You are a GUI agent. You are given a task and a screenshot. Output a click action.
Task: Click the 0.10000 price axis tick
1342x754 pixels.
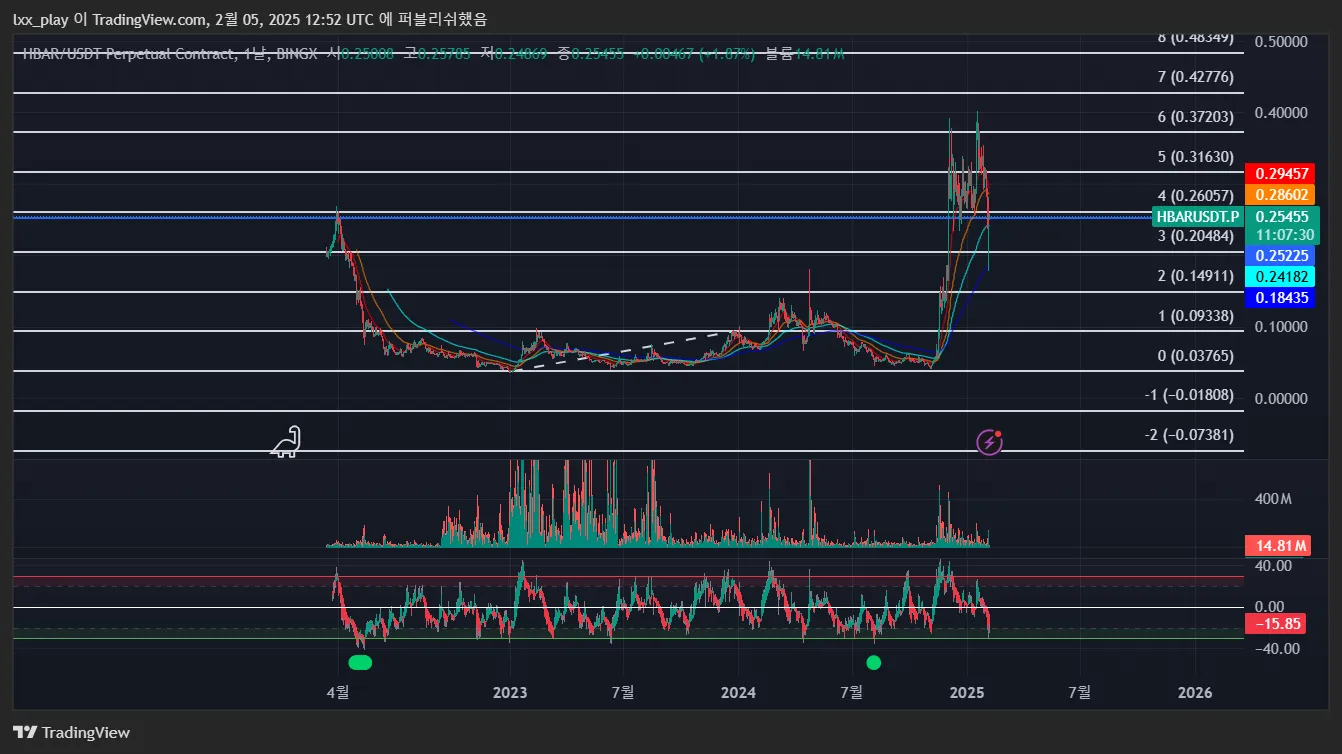(x=1281, y=327)
